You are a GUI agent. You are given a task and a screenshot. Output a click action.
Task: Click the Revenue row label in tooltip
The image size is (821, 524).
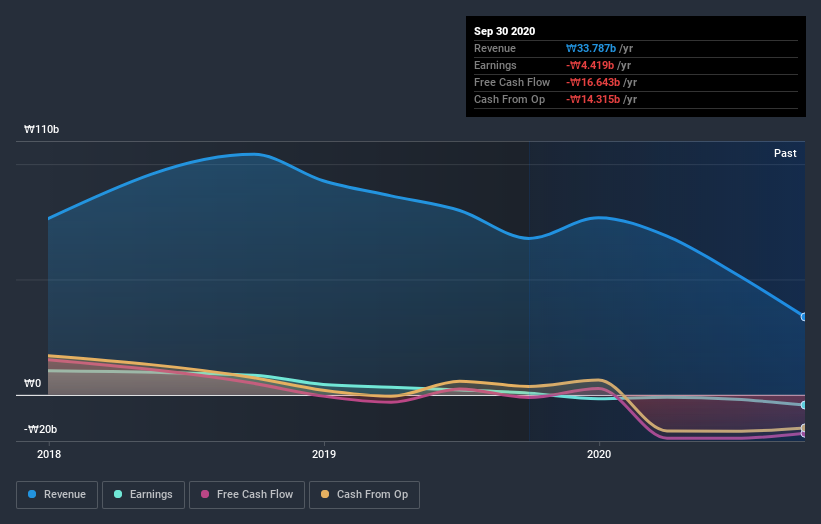coord(495,48)
